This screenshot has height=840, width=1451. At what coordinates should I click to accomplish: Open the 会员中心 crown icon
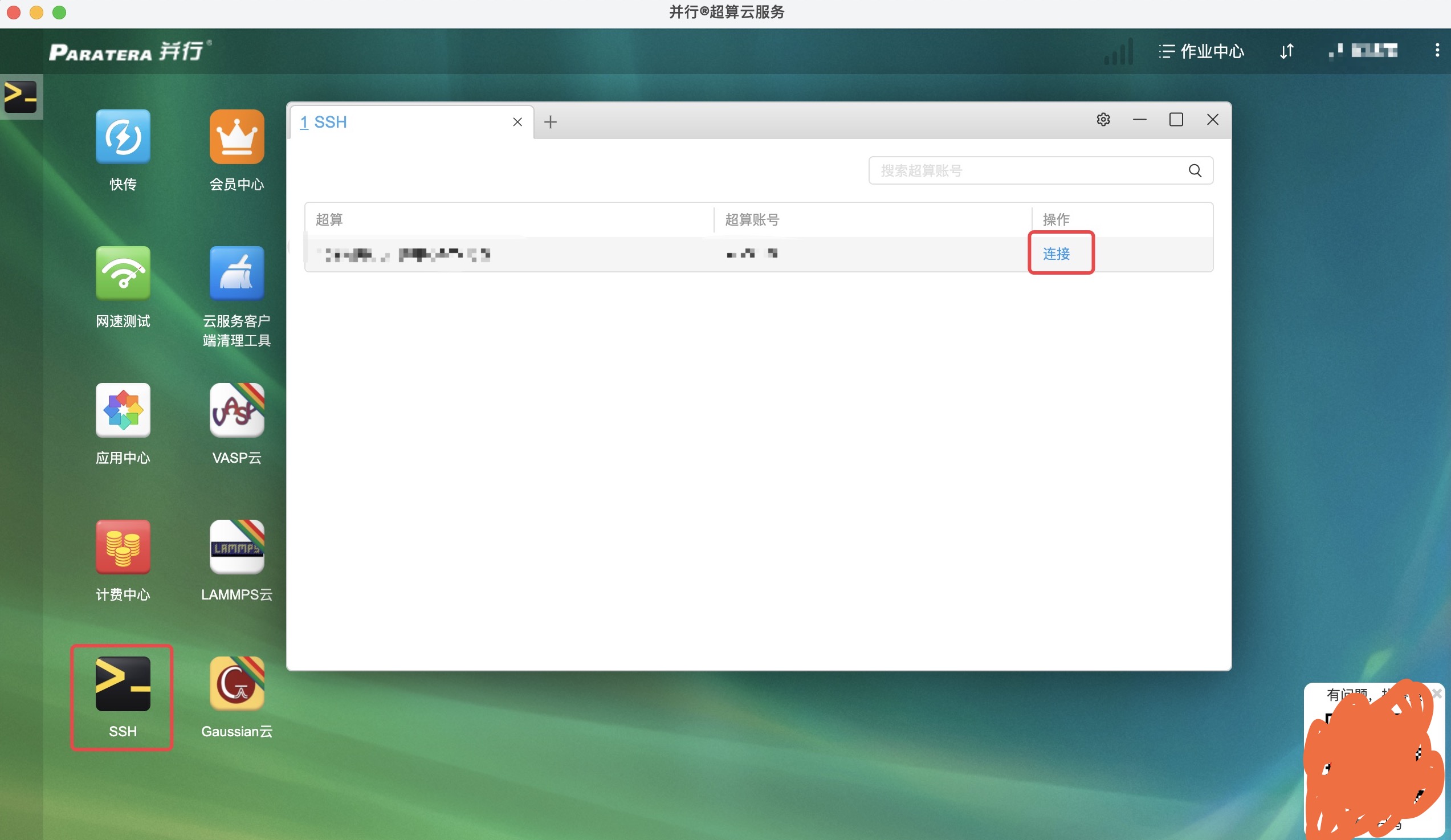(237, 137)
